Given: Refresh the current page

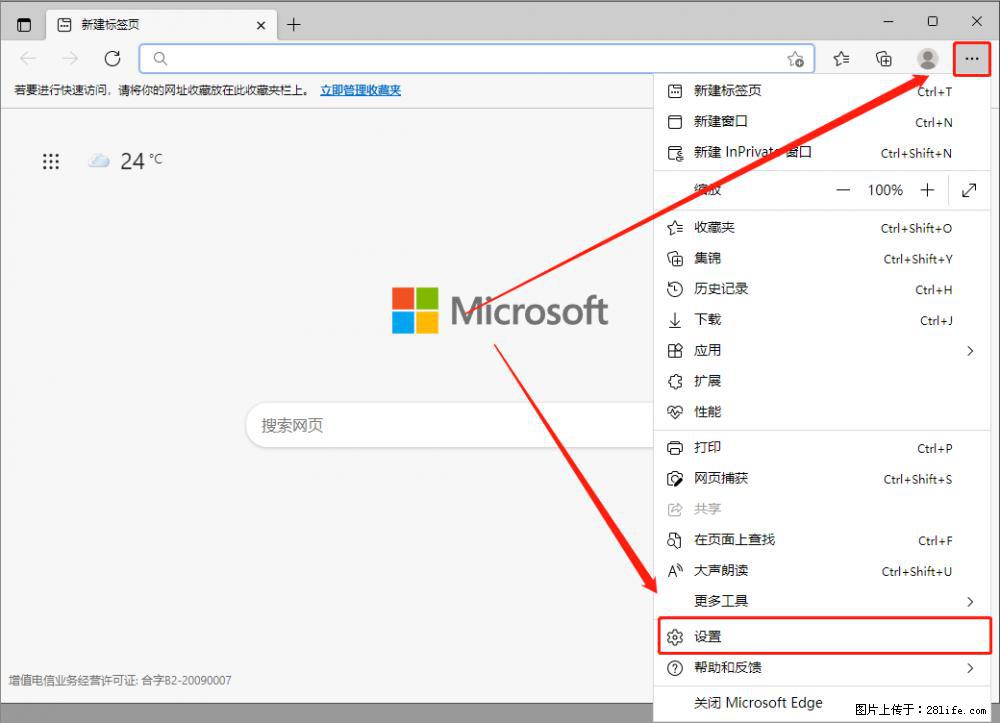Looking at the screenshot, I should click(112, 58).
